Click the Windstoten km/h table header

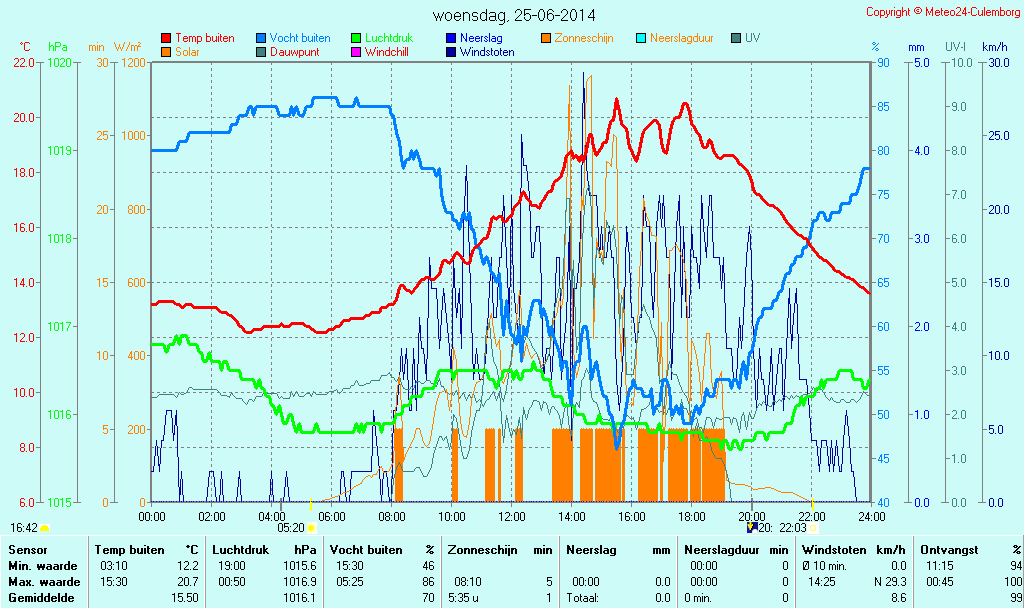tap(854, 549)
